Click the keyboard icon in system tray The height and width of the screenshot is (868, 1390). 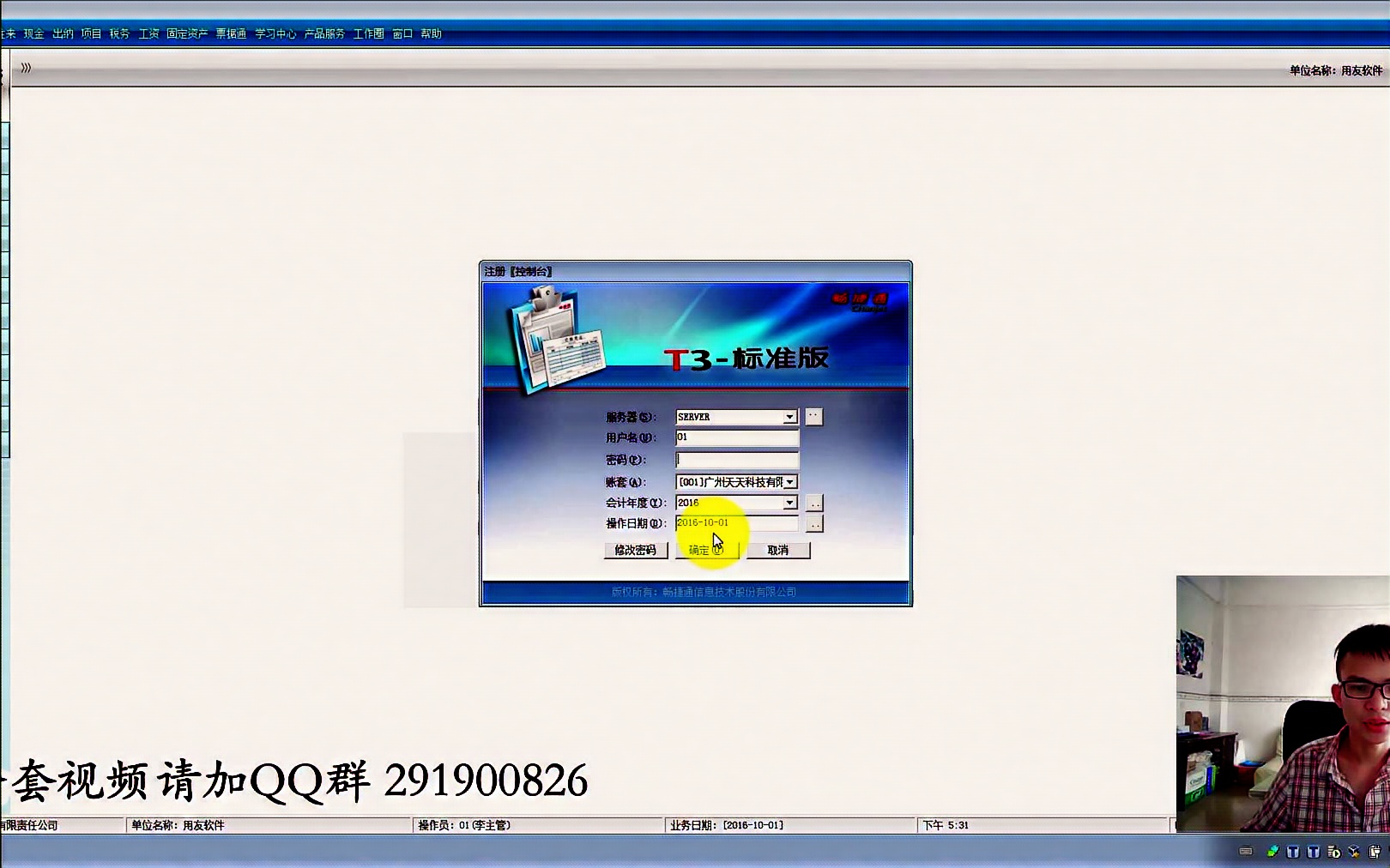point(1246,851)
